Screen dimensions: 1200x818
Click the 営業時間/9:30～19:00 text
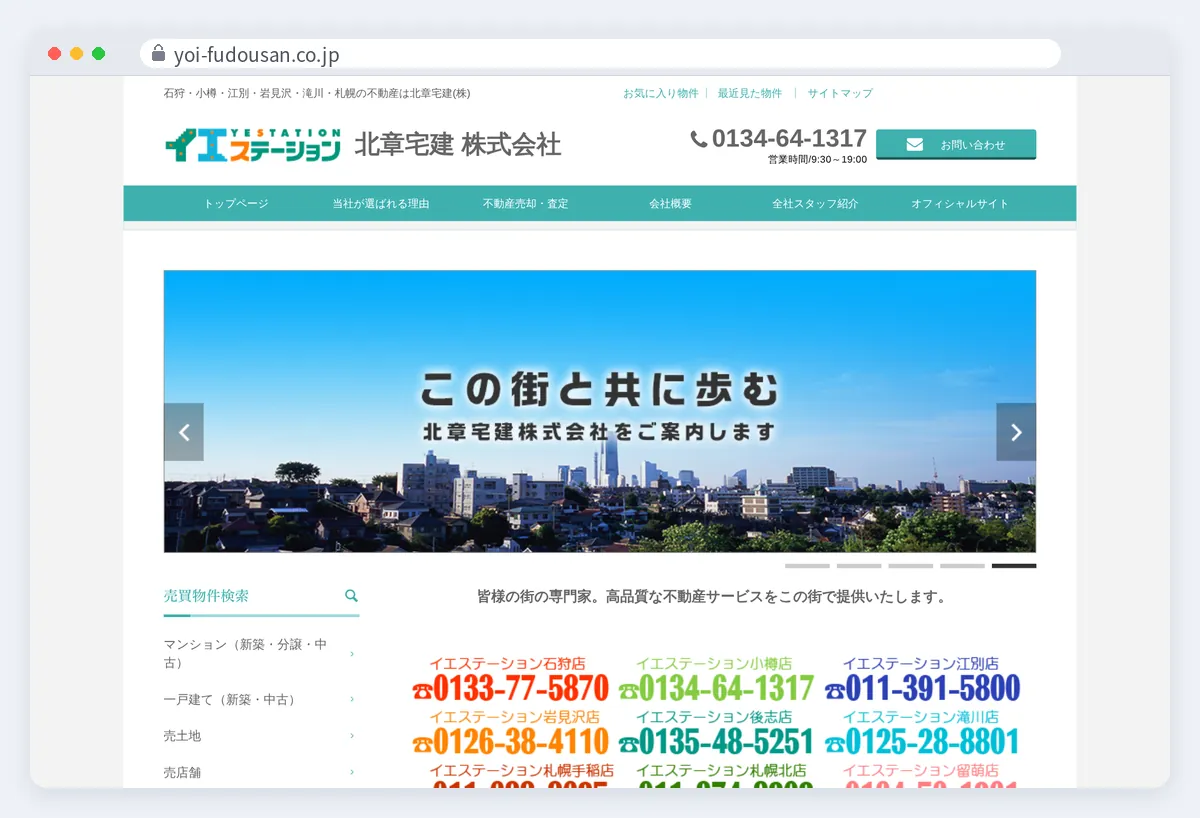coord(817,160)
